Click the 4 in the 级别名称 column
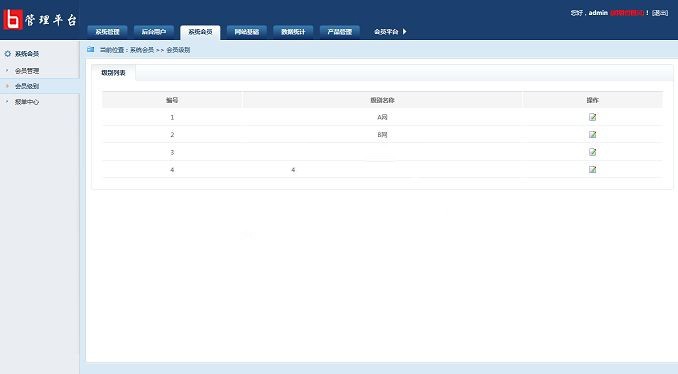 [293, 170]
